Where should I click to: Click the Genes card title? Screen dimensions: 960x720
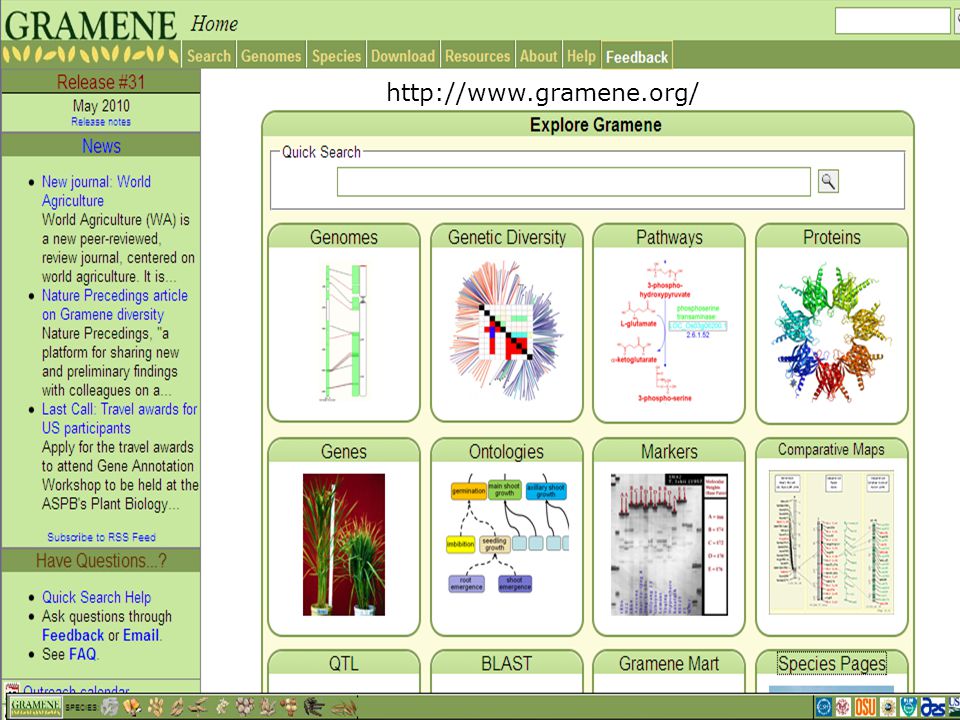coord(344,452)
